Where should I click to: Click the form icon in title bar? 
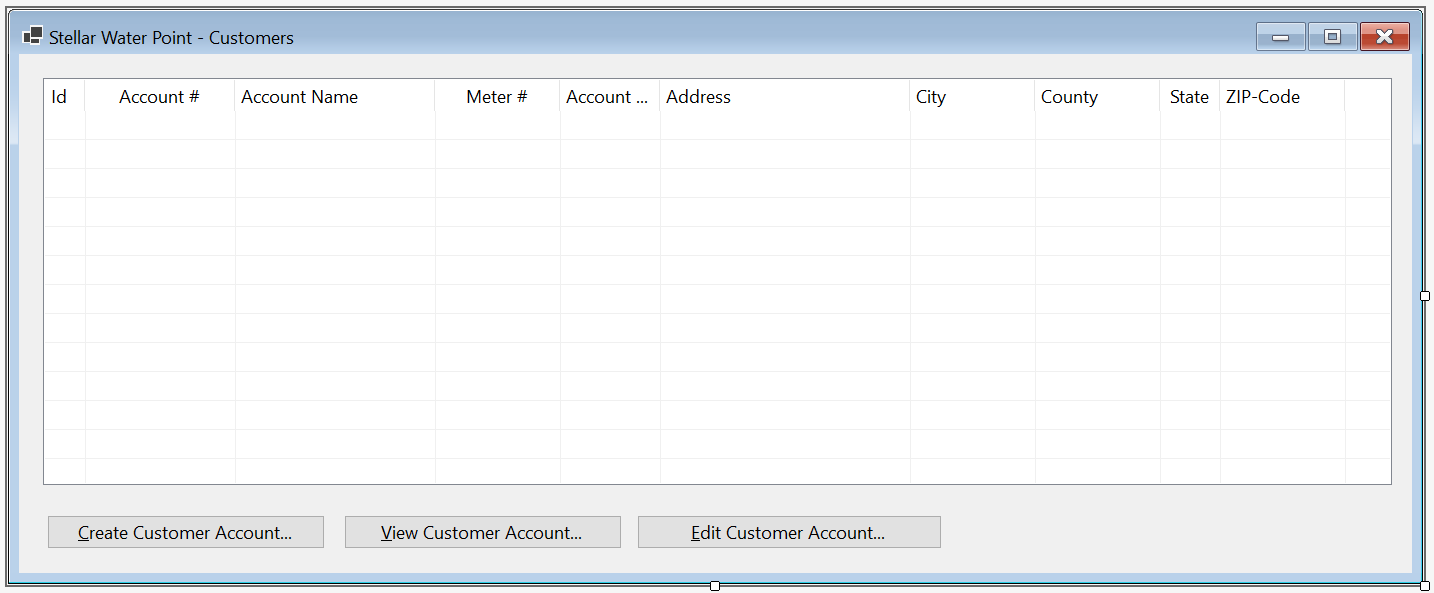coord(32,37)
